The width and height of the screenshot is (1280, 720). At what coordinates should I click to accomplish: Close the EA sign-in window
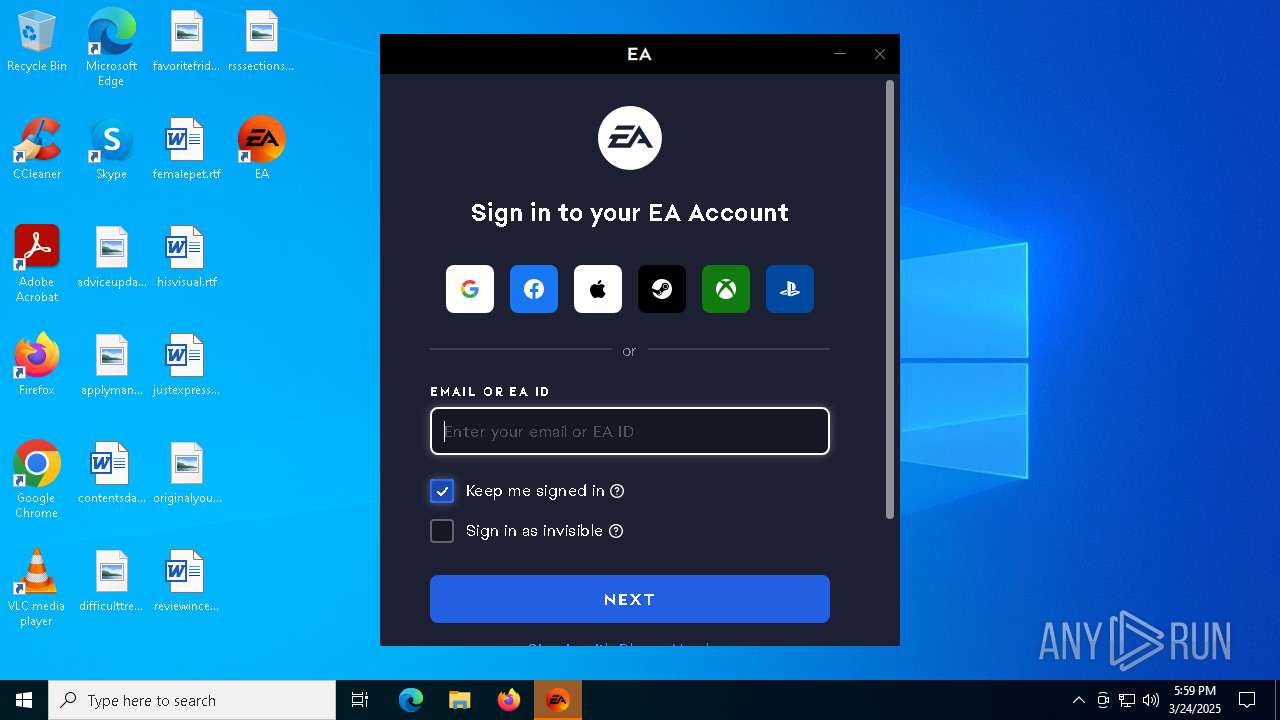point(880,54)
